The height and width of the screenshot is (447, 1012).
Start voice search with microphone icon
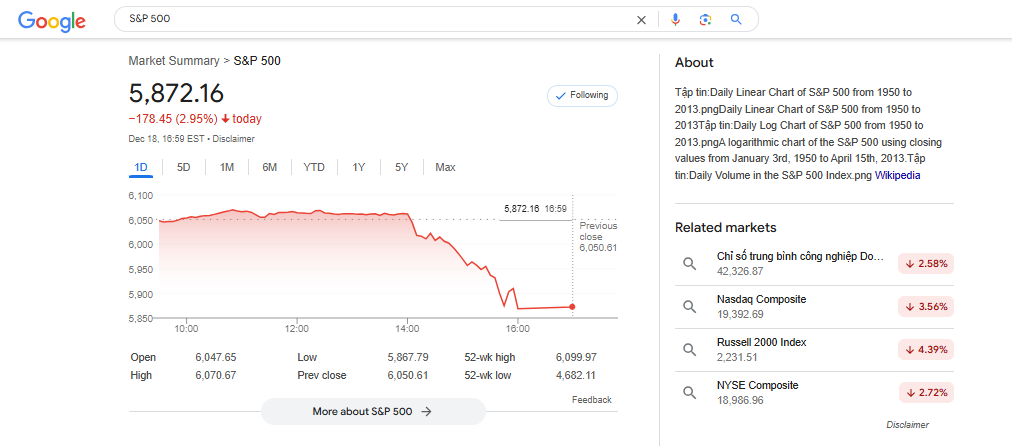click(x=675, y=20)
